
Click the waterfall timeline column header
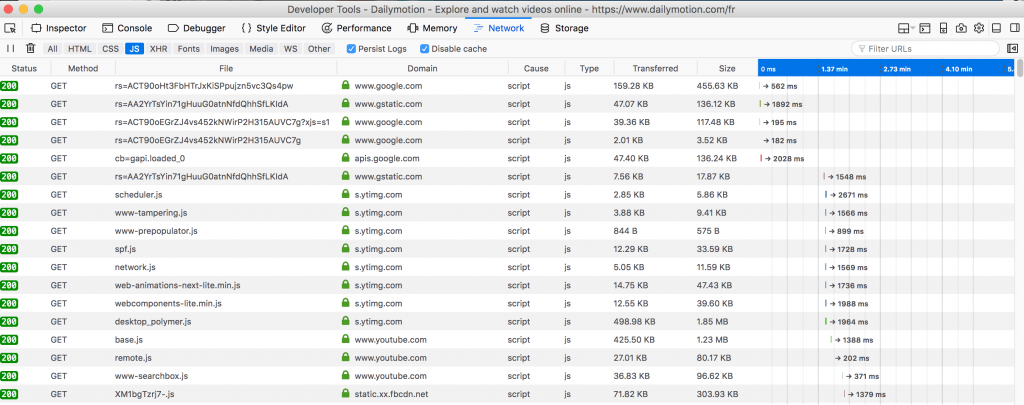[x=886, y=68]
